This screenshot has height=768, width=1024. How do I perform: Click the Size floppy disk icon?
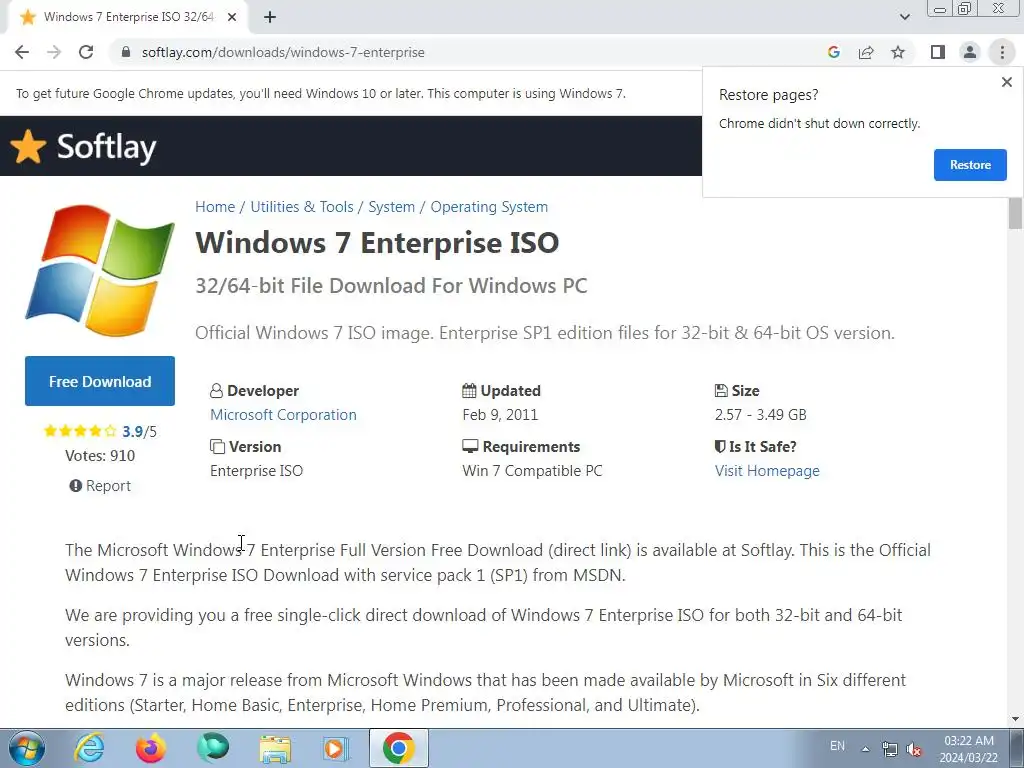pos(721,391)
